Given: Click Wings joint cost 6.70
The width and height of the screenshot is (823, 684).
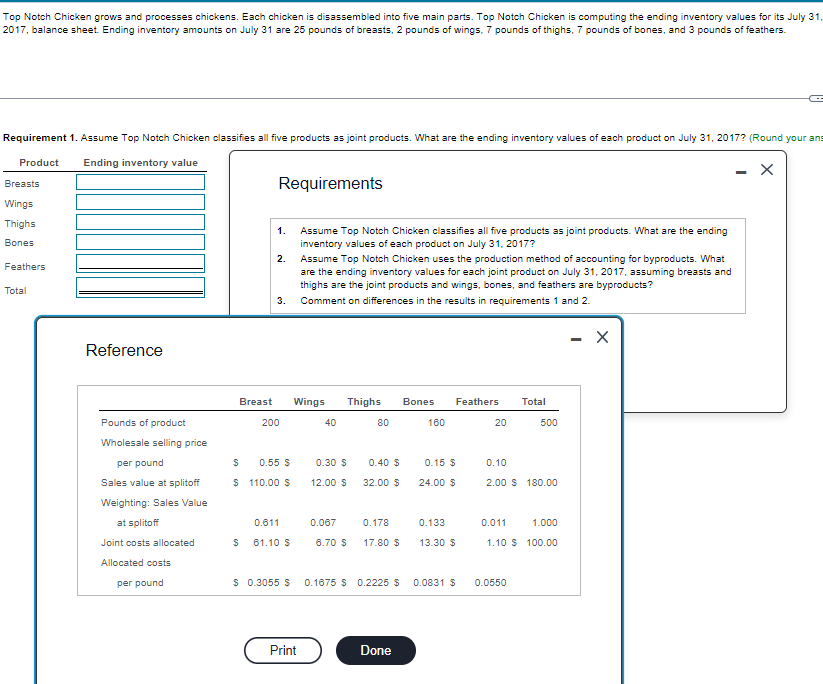Looking at the screenshot, I should point(325,542).
